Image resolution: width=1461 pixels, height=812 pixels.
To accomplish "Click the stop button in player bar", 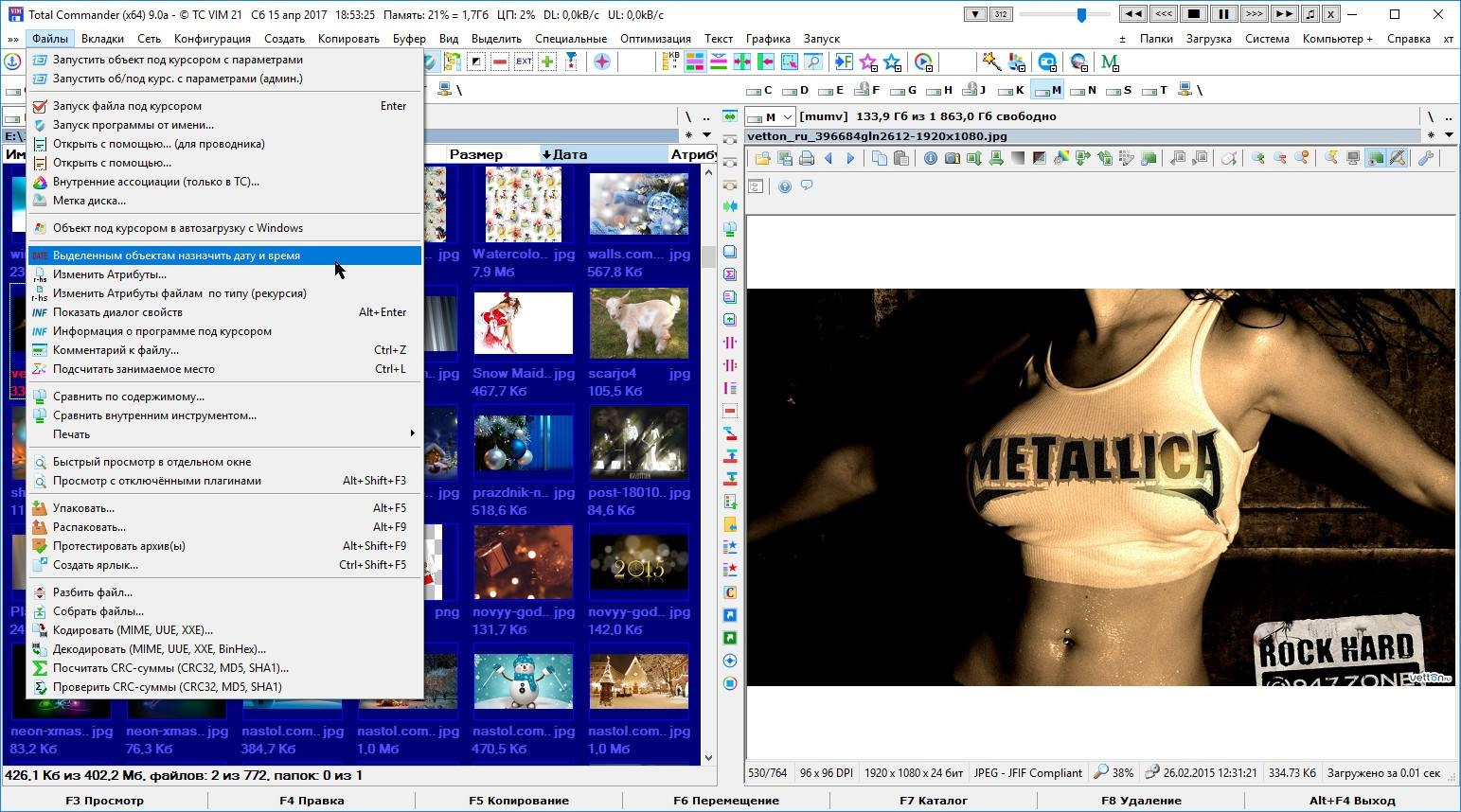I will point(1193,14).
